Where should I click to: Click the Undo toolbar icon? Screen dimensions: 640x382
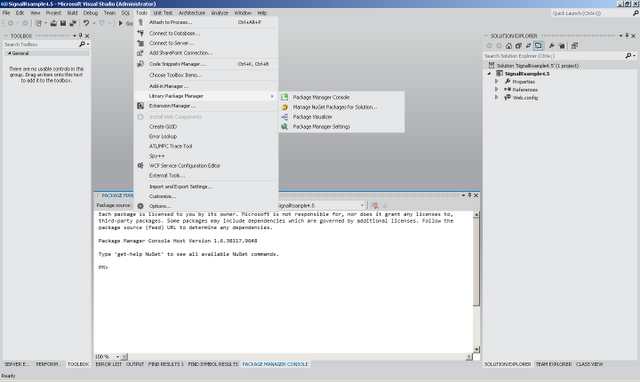click(x=86, y=23)
